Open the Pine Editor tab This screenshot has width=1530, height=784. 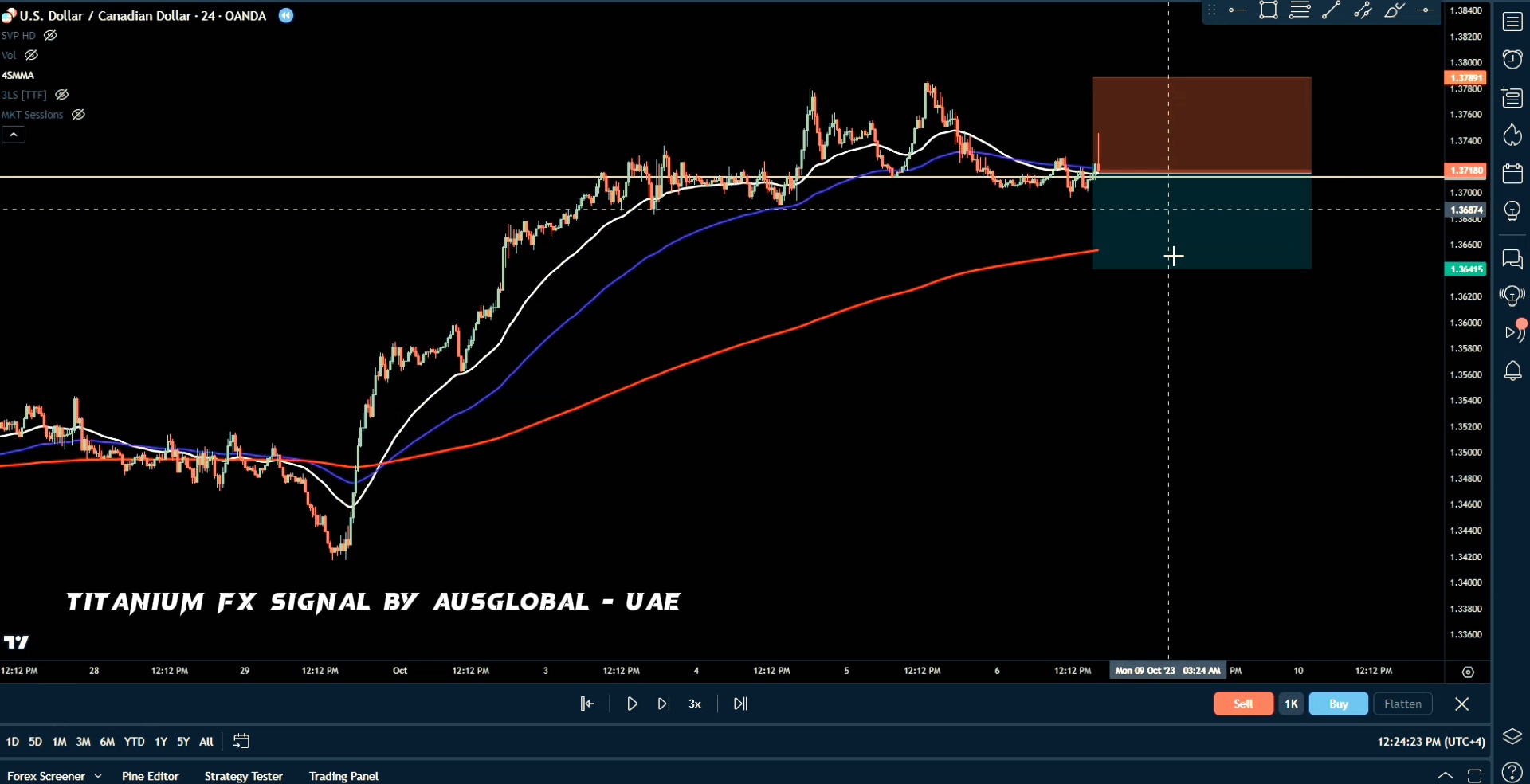150,776
